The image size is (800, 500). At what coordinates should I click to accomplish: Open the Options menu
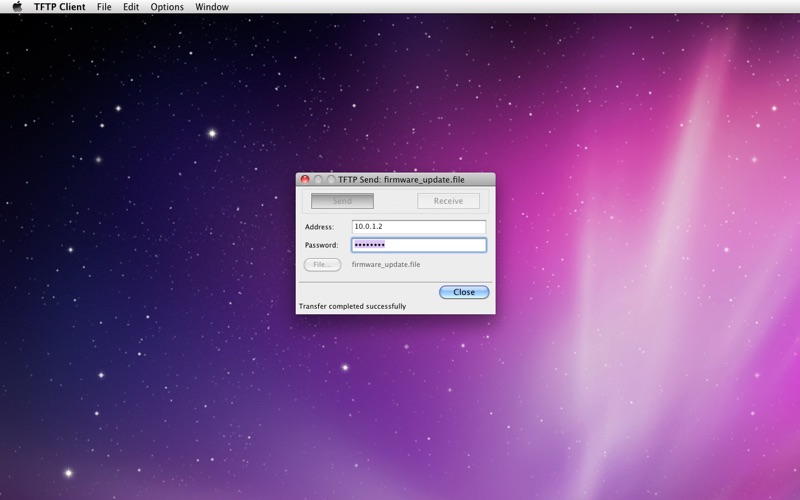167,7
